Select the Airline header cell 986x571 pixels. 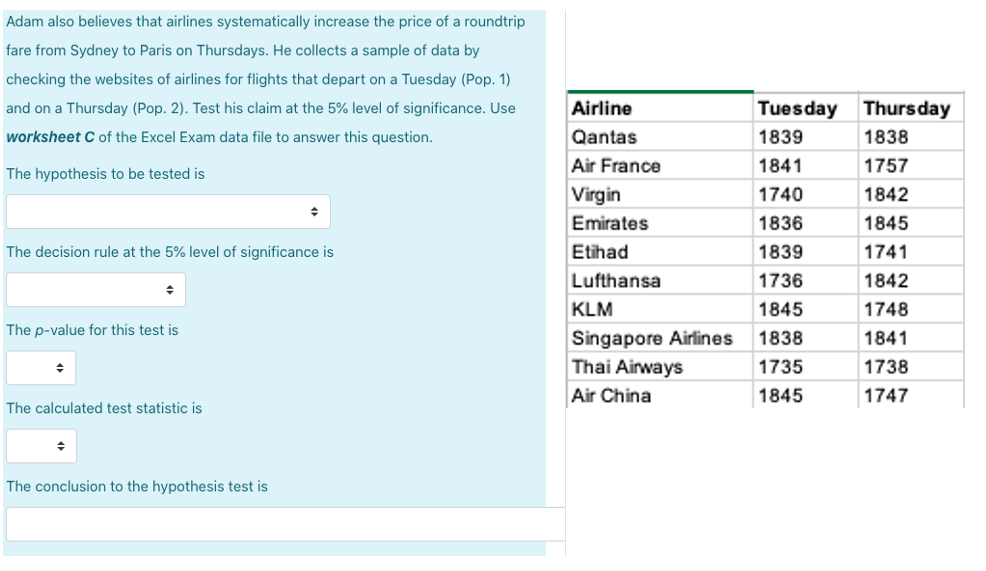[x=660, y=108]
